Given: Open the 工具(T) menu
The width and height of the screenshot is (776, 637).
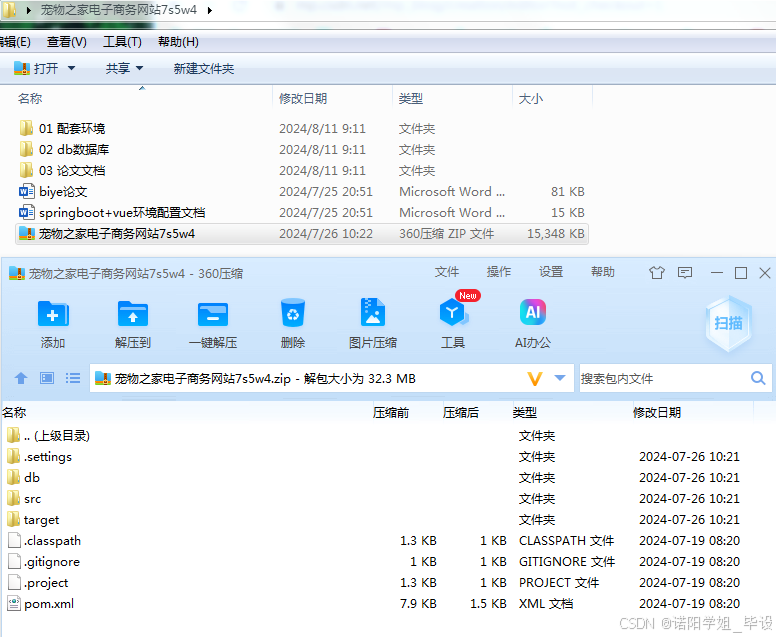Looking at the screenshot, I should pos(122,42).
